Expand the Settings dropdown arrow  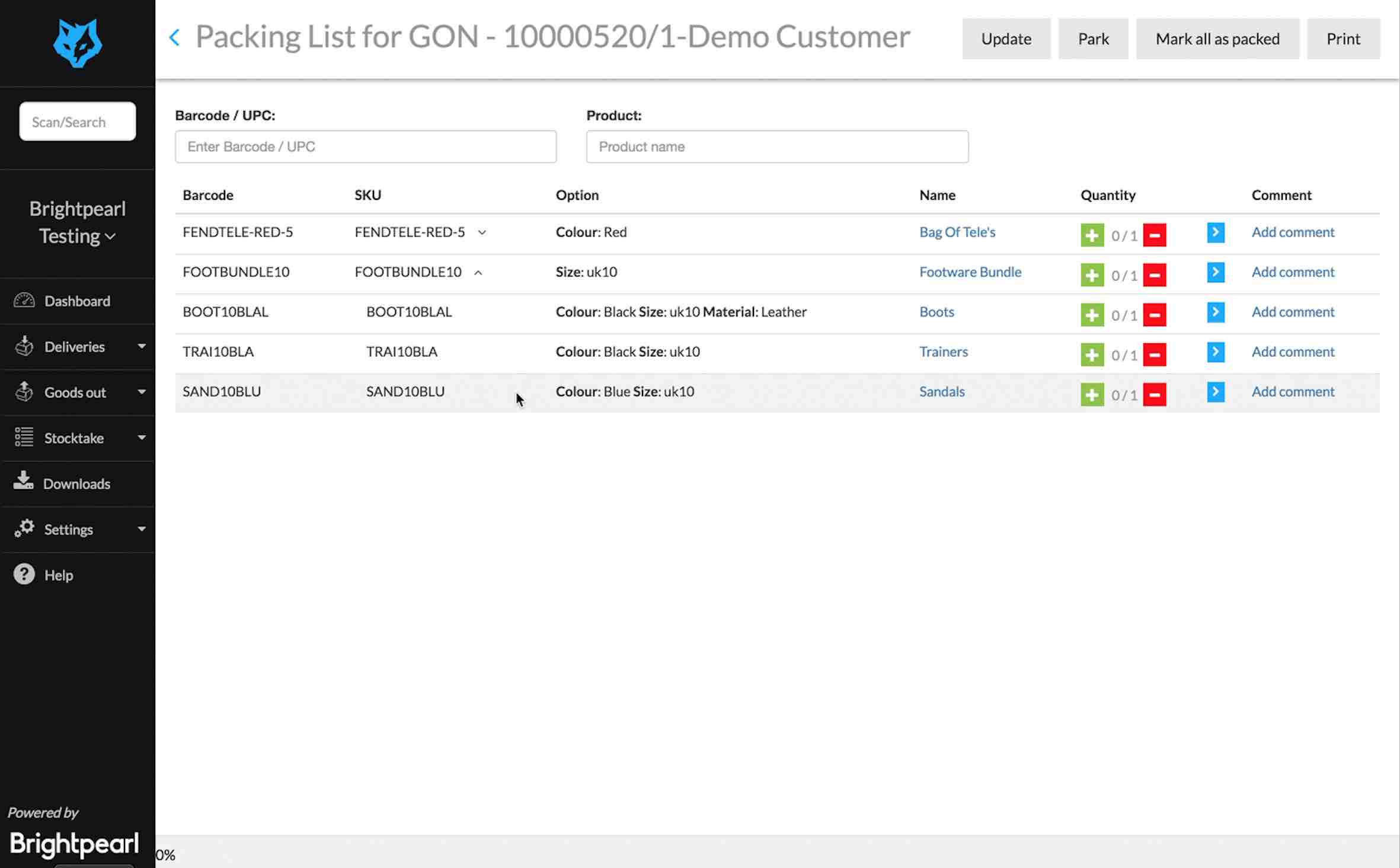point(142,529)
